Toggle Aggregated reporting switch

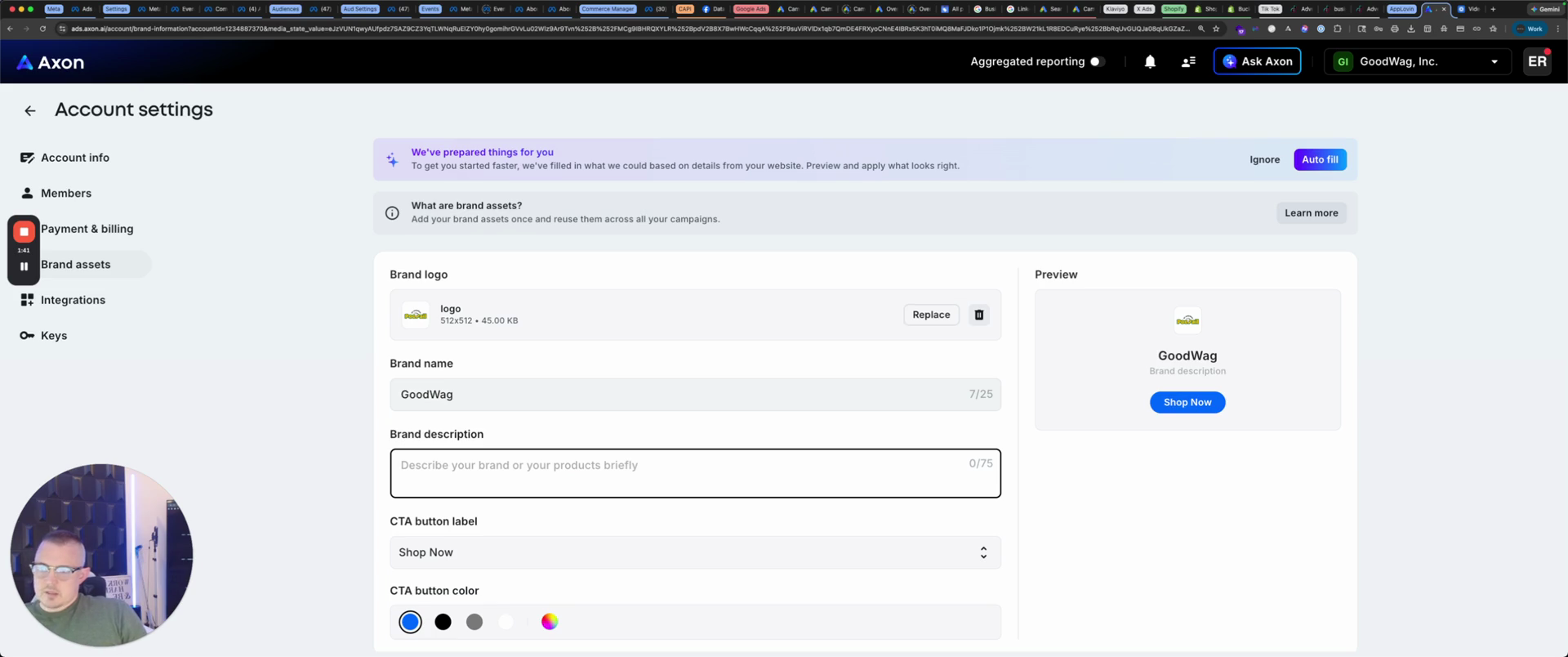coord(1098,61)
